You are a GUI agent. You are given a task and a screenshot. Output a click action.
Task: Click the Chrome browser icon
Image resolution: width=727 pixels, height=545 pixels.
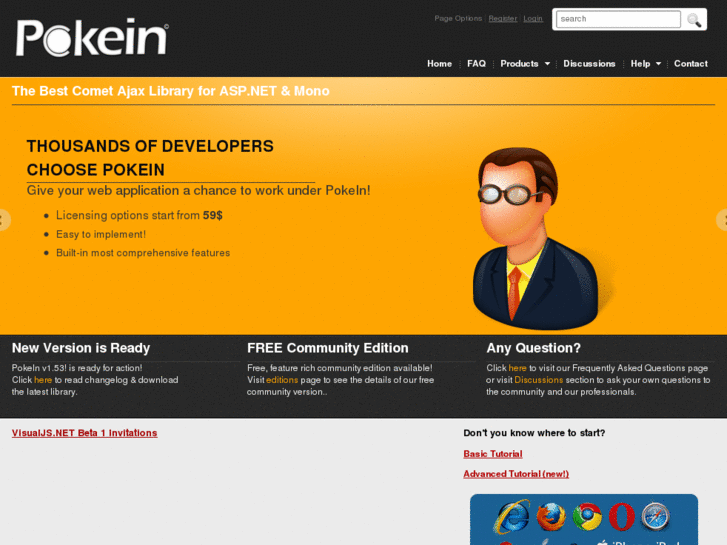(x=587, y=516)
